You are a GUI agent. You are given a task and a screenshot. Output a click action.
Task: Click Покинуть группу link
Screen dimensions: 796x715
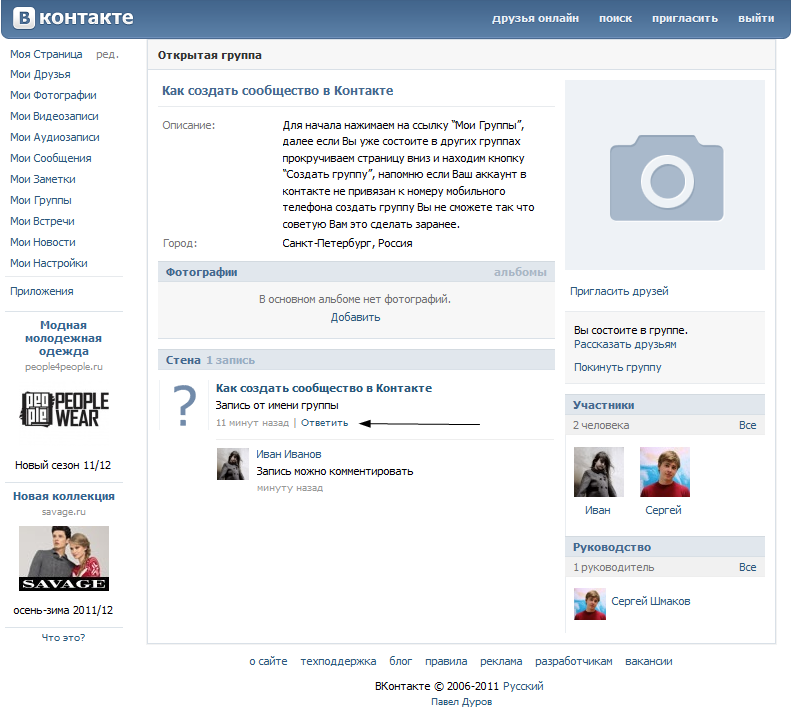620,369
